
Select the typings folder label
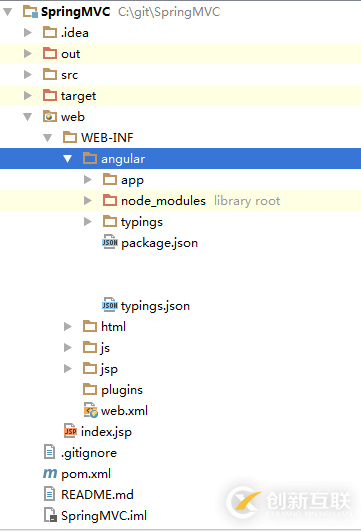[142, 222]
